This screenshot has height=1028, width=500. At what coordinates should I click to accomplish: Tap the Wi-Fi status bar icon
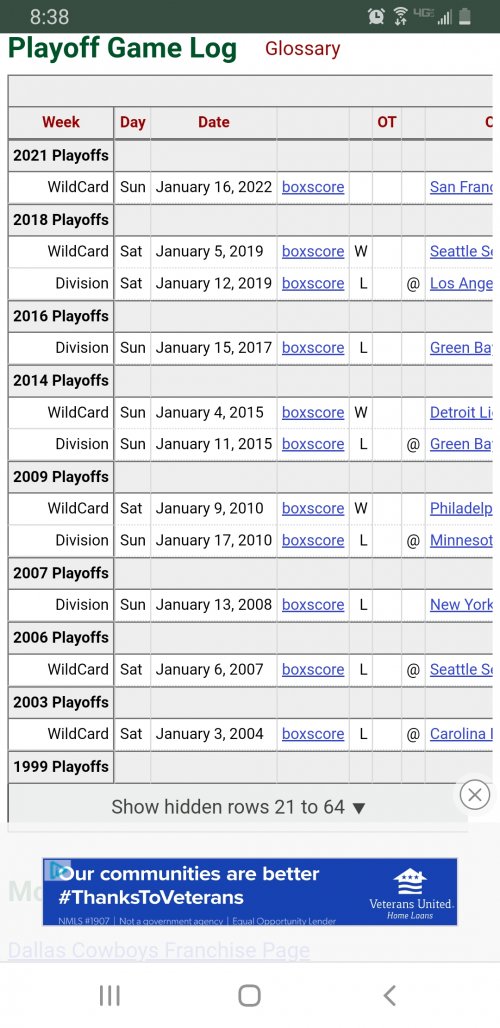[x=400, y=16]
